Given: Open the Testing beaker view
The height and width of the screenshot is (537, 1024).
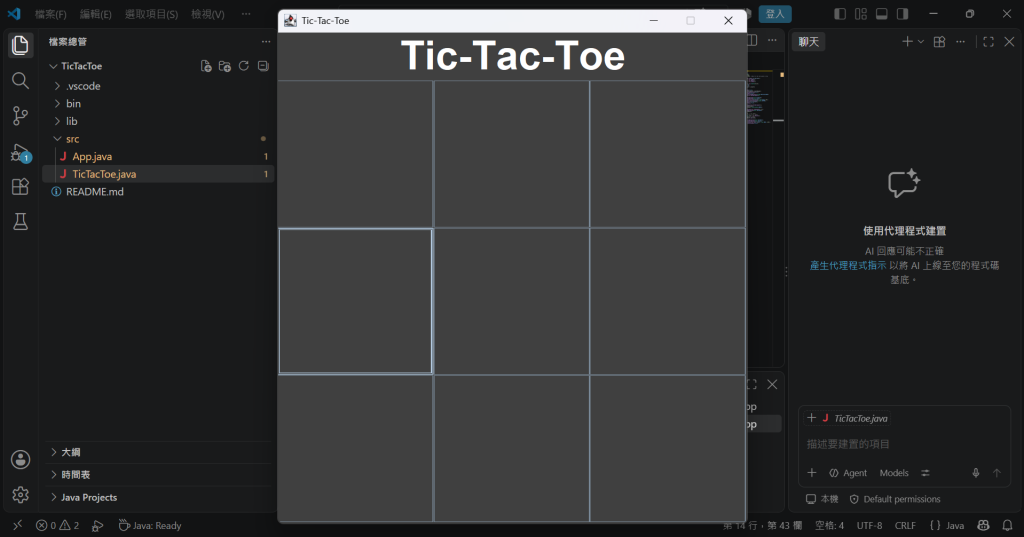Looking at the screenshot, I should [20, 221].
